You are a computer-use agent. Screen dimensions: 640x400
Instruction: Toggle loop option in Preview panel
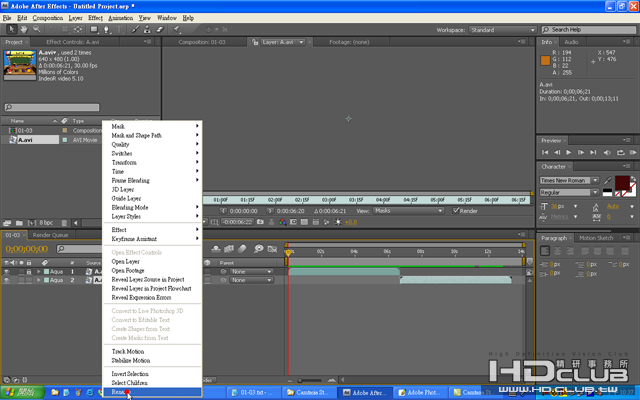[620, 152]
